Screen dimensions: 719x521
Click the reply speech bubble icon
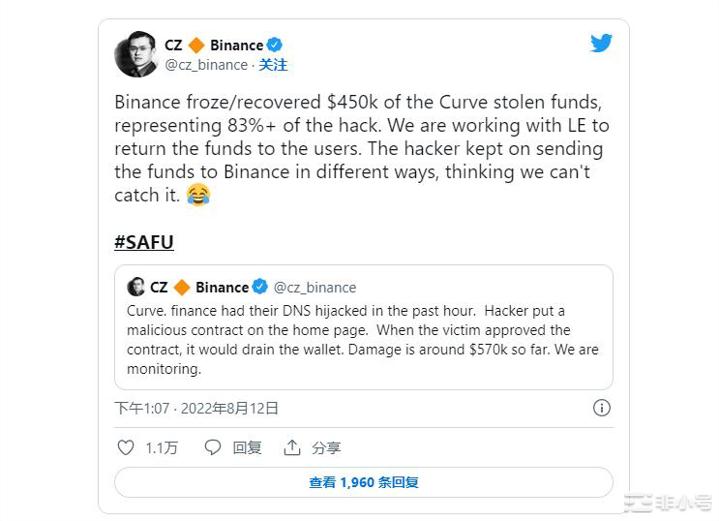click(213, 448)
